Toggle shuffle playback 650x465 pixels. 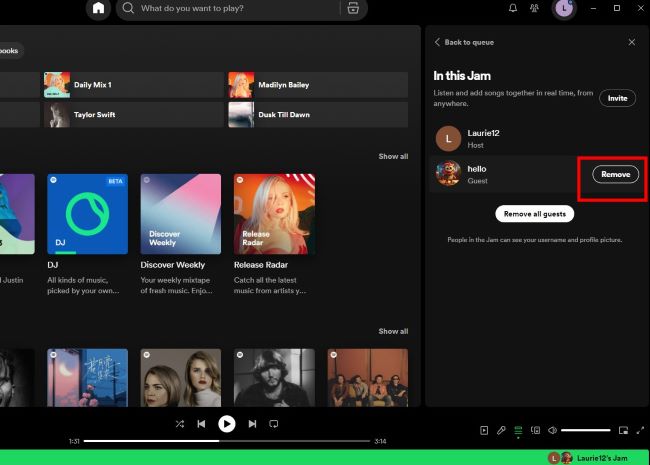180,424
